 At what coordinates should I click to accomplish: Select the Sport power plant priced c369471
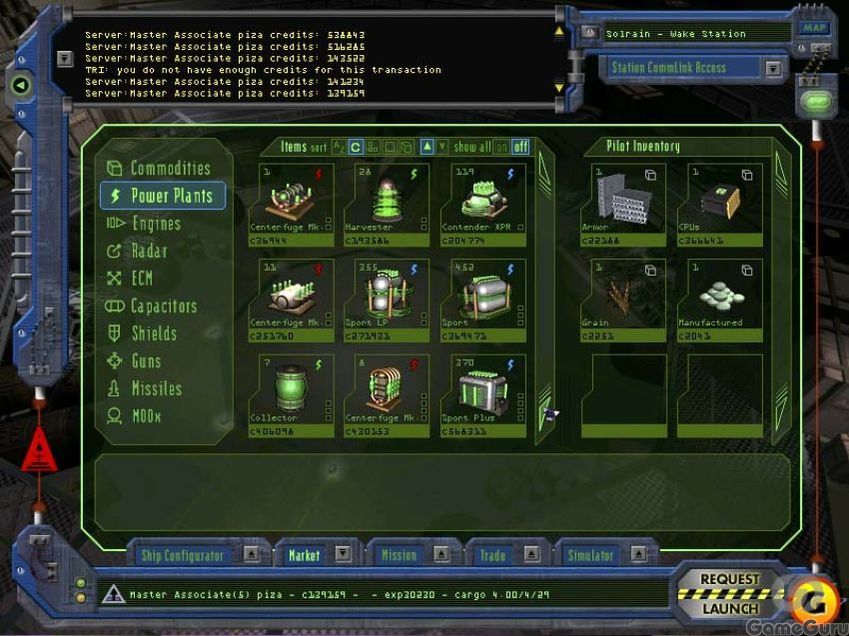point(483,301)
